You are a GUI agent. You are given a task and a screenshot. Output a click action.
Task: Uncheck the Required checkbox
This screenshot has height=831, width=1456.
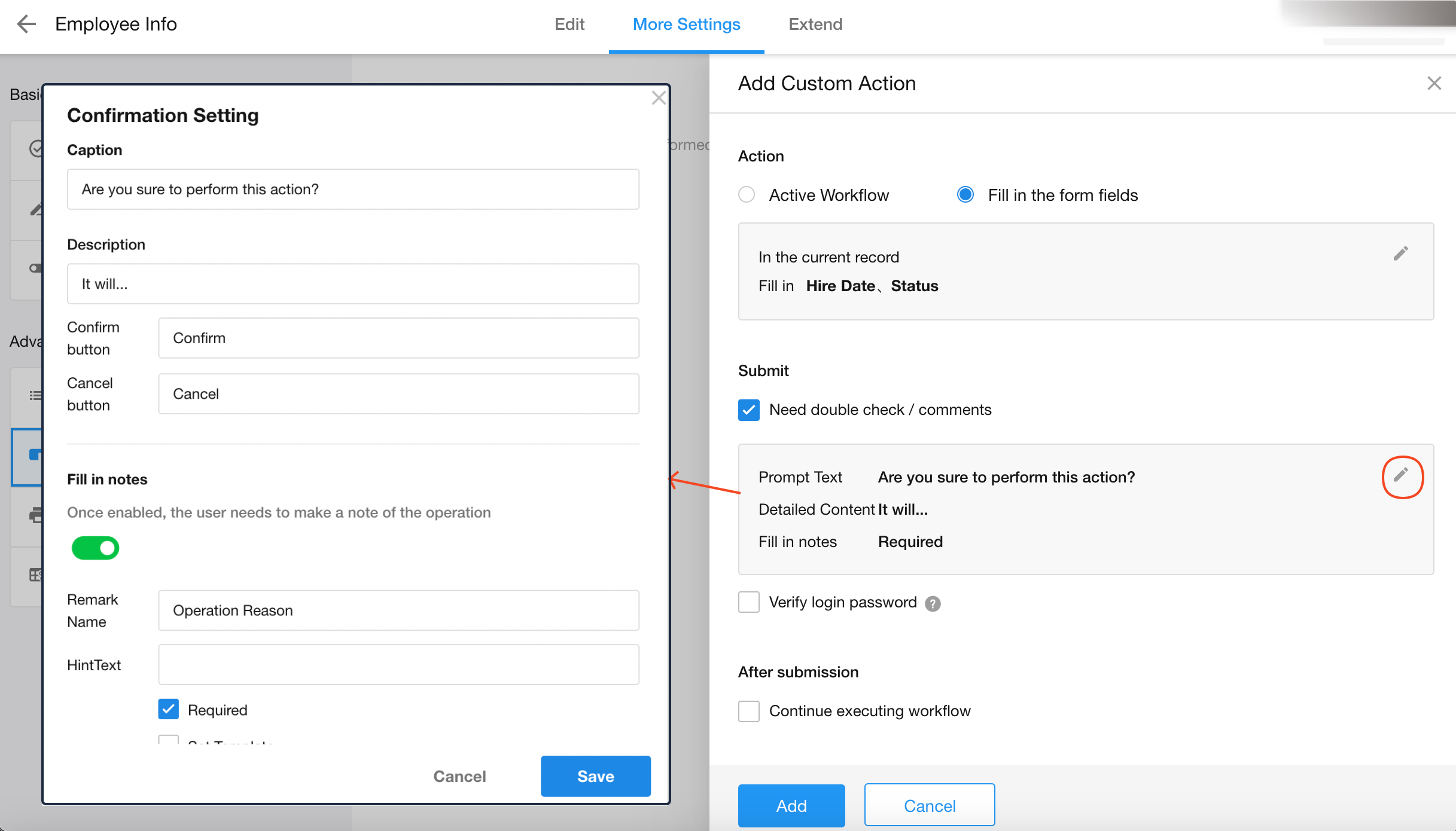click(x=169, y=710)
